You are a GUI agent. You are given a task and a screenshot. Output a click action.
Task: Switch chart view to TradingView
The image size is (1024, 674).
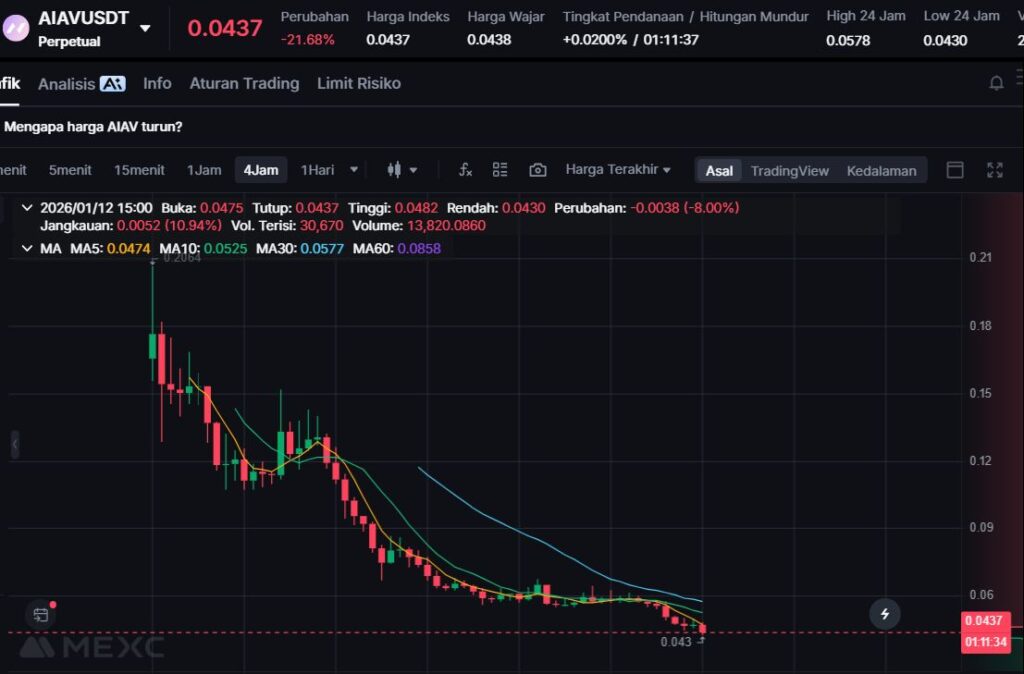point(789,170)
